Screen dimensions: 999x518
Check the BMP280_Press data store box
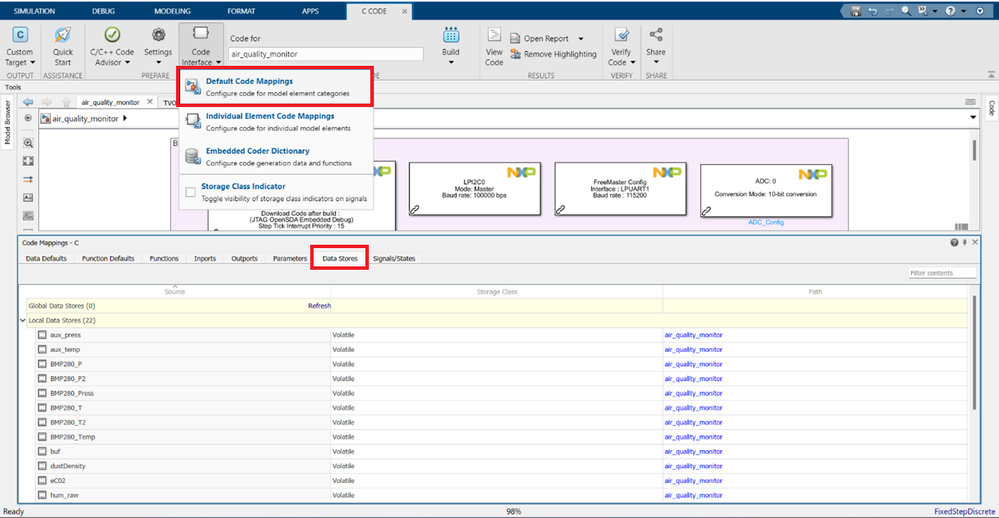(42, 393)
